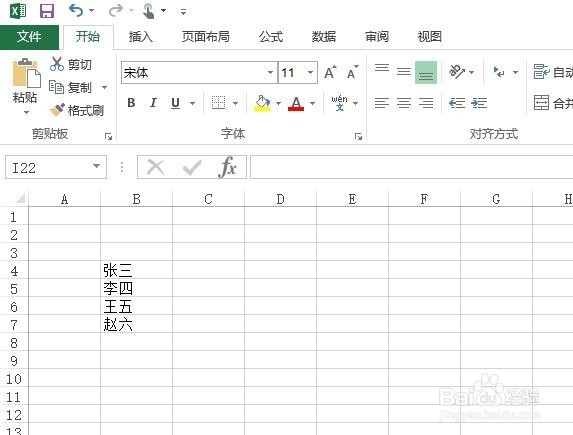Screen dimensions: 573x435
Task: Click the fx insert function icon
Action: (227, 167)
